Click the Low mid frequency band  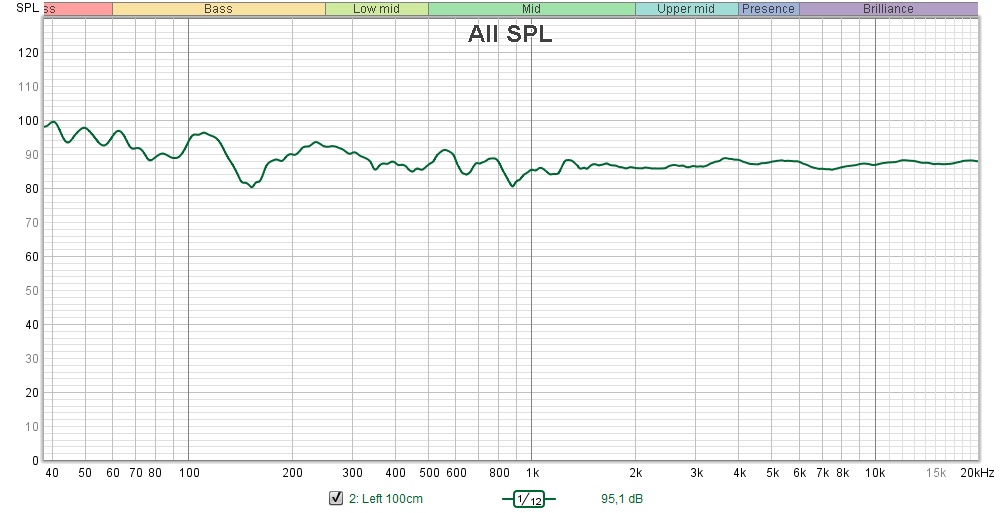tap(376, 9)
